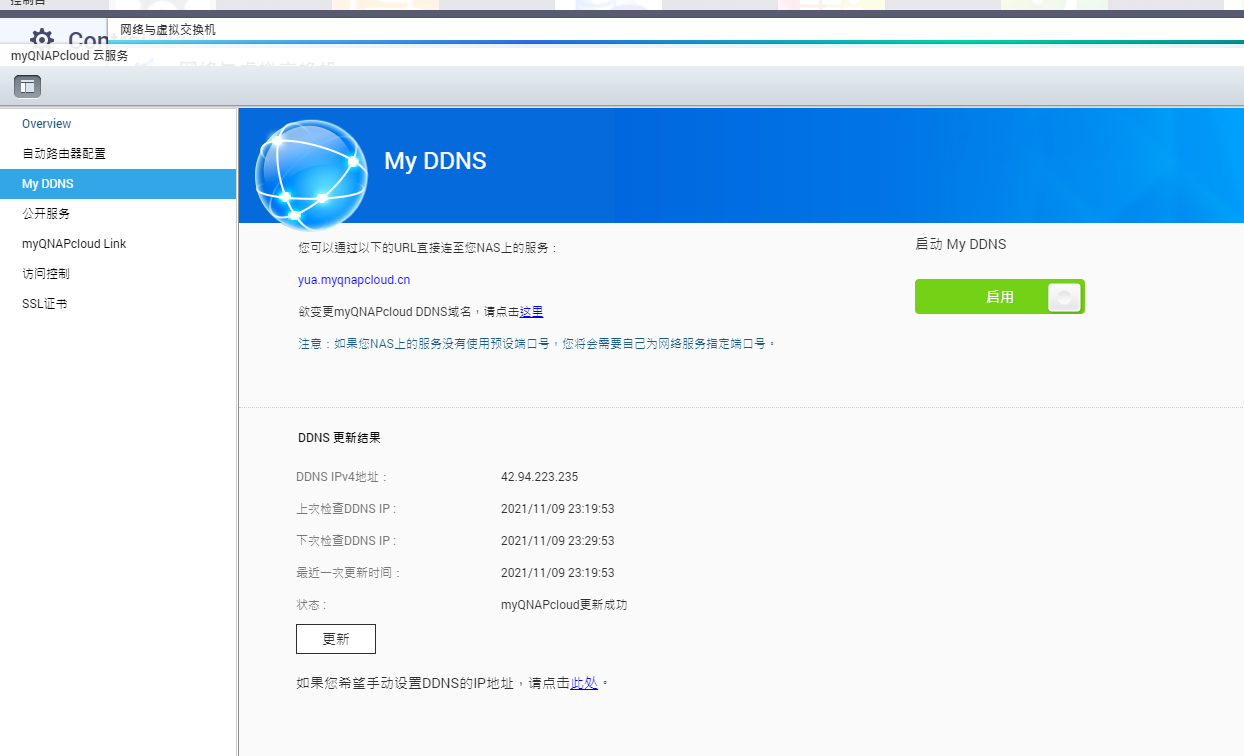Click the 注意 port number note text

537,343
